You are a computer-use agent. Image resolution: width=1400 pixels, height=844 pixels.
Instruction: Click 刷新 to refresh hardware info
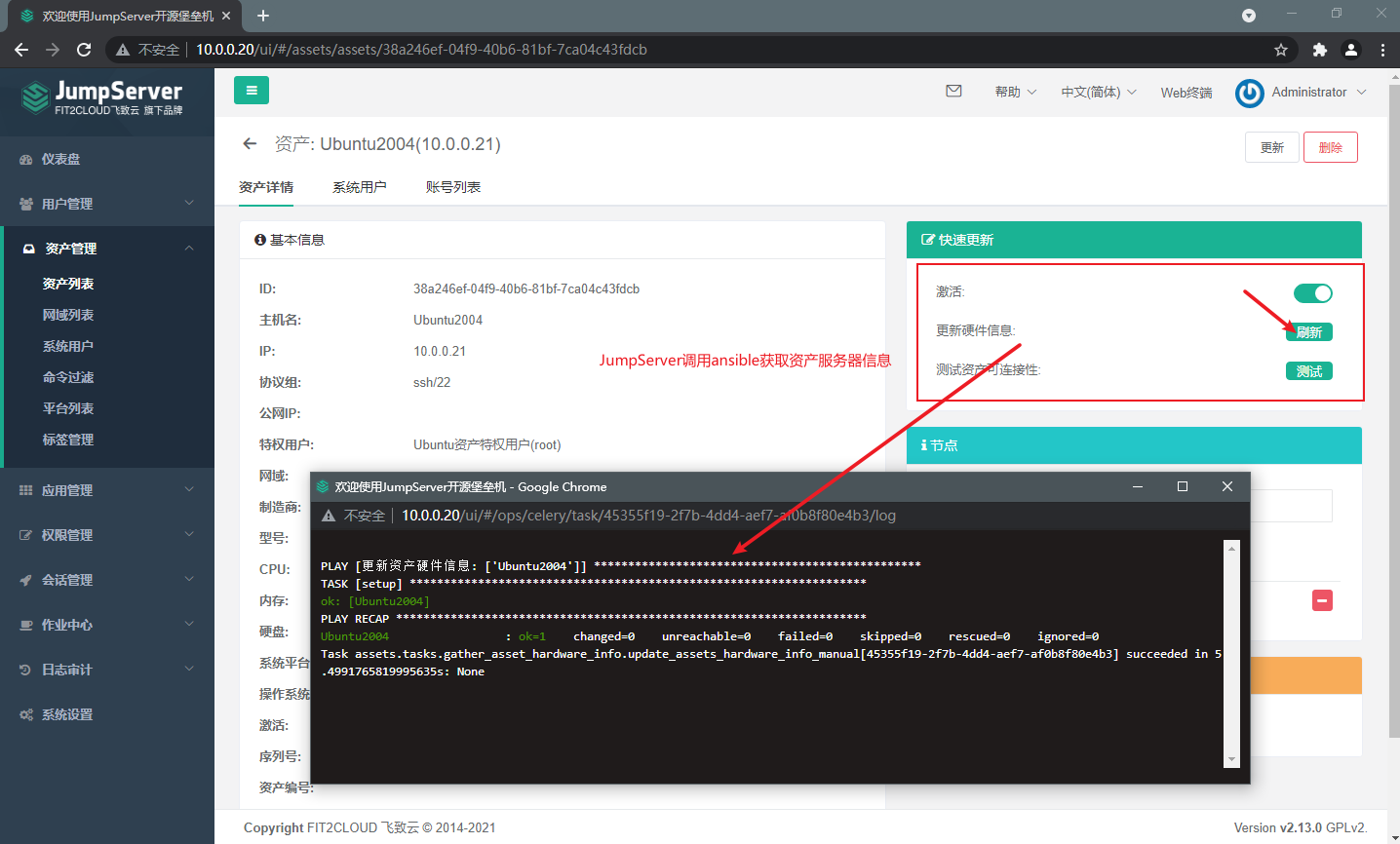[1309, 332]
